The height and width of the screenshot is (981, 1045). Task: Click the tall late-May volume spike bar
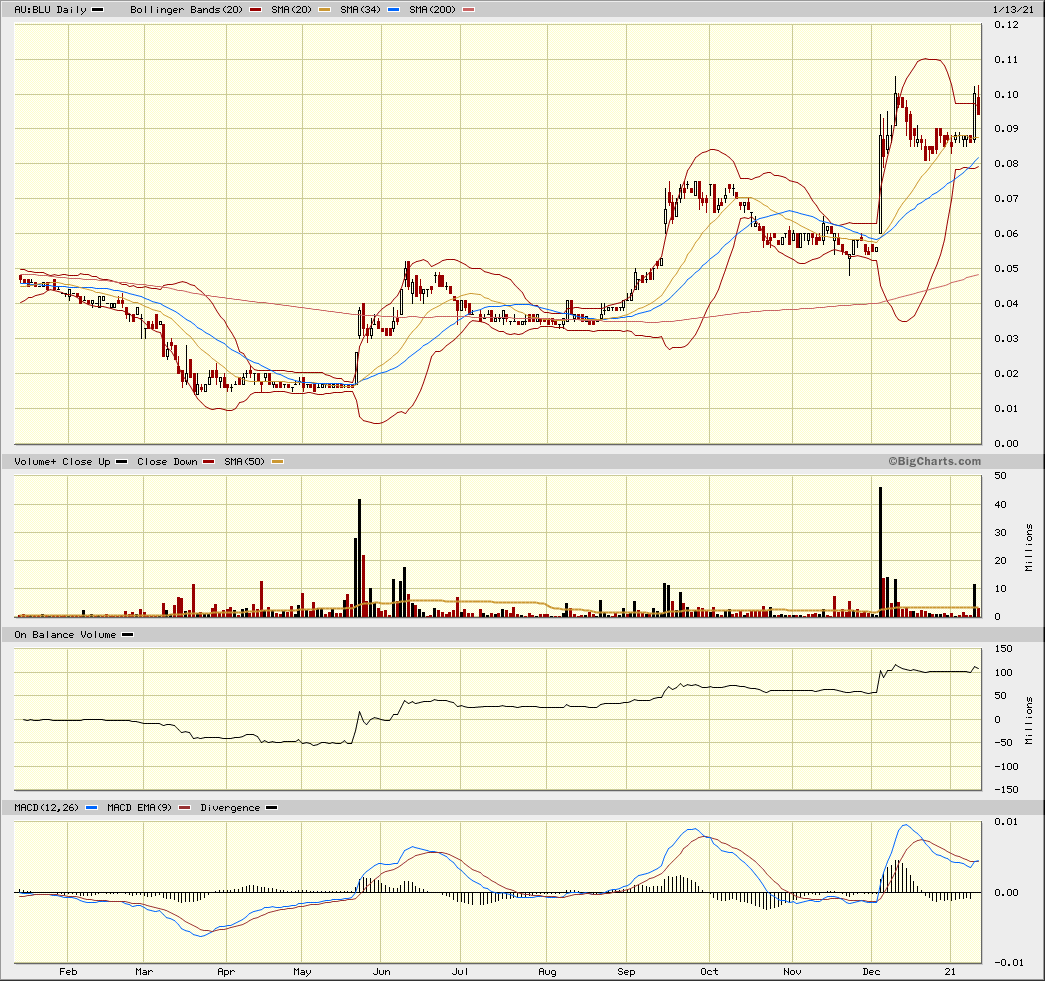click(x=359, y=558)
